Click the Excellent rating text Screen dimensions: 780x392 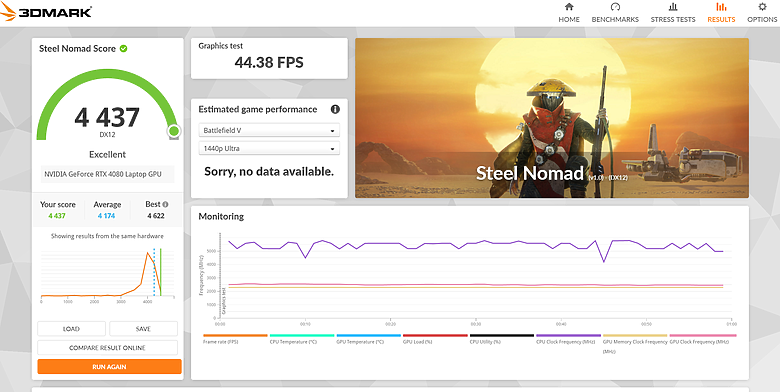107,154
